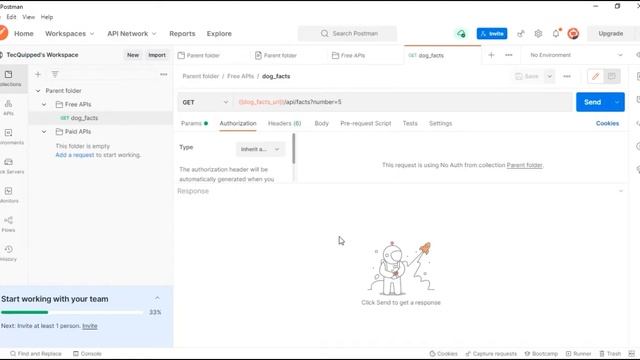
Task: Collapse the Start working with your team panel
Action: tap(158, 298)
